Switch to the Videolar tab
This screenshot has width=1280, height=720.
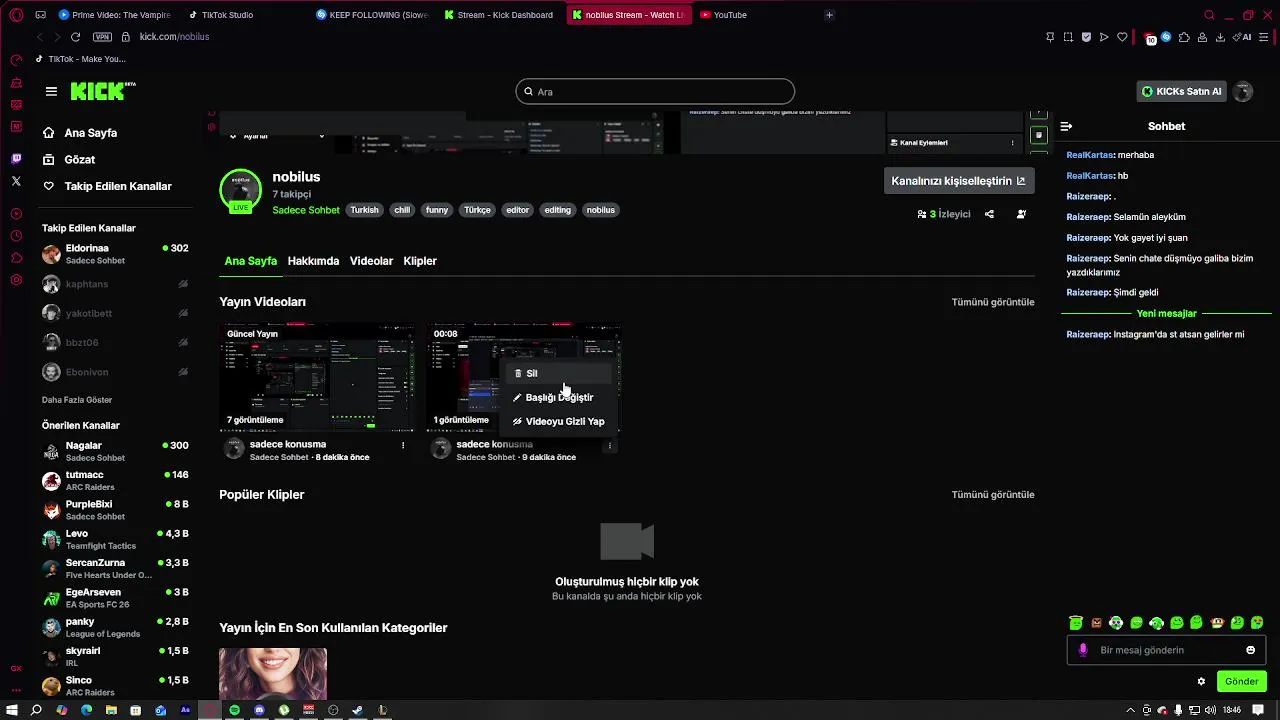pyautogui.click(x=371, y=261)
